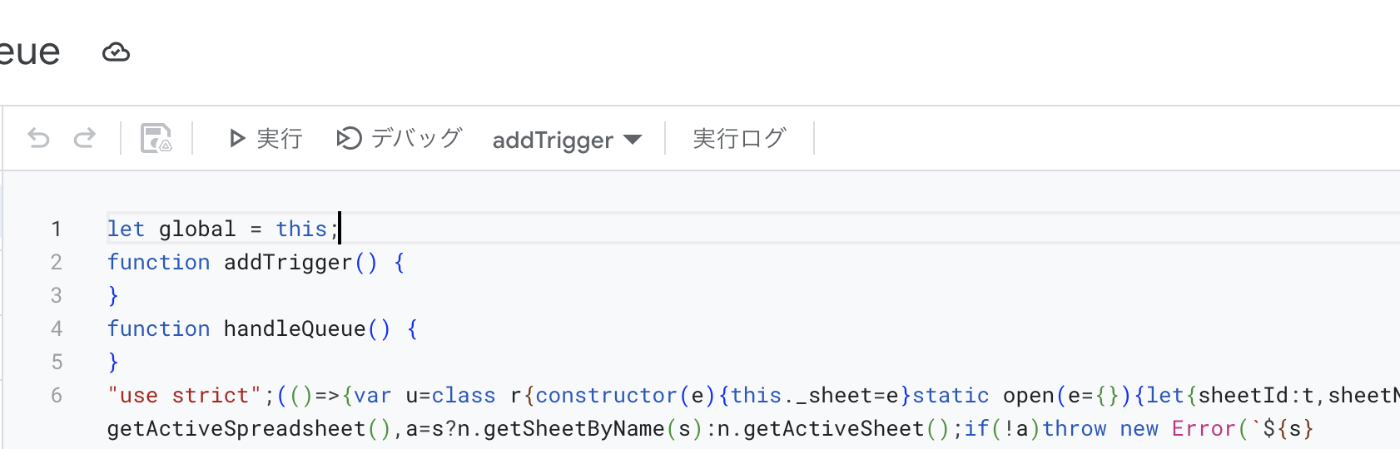Click the addTrigger function name in the code

click(x=288, y=262)
